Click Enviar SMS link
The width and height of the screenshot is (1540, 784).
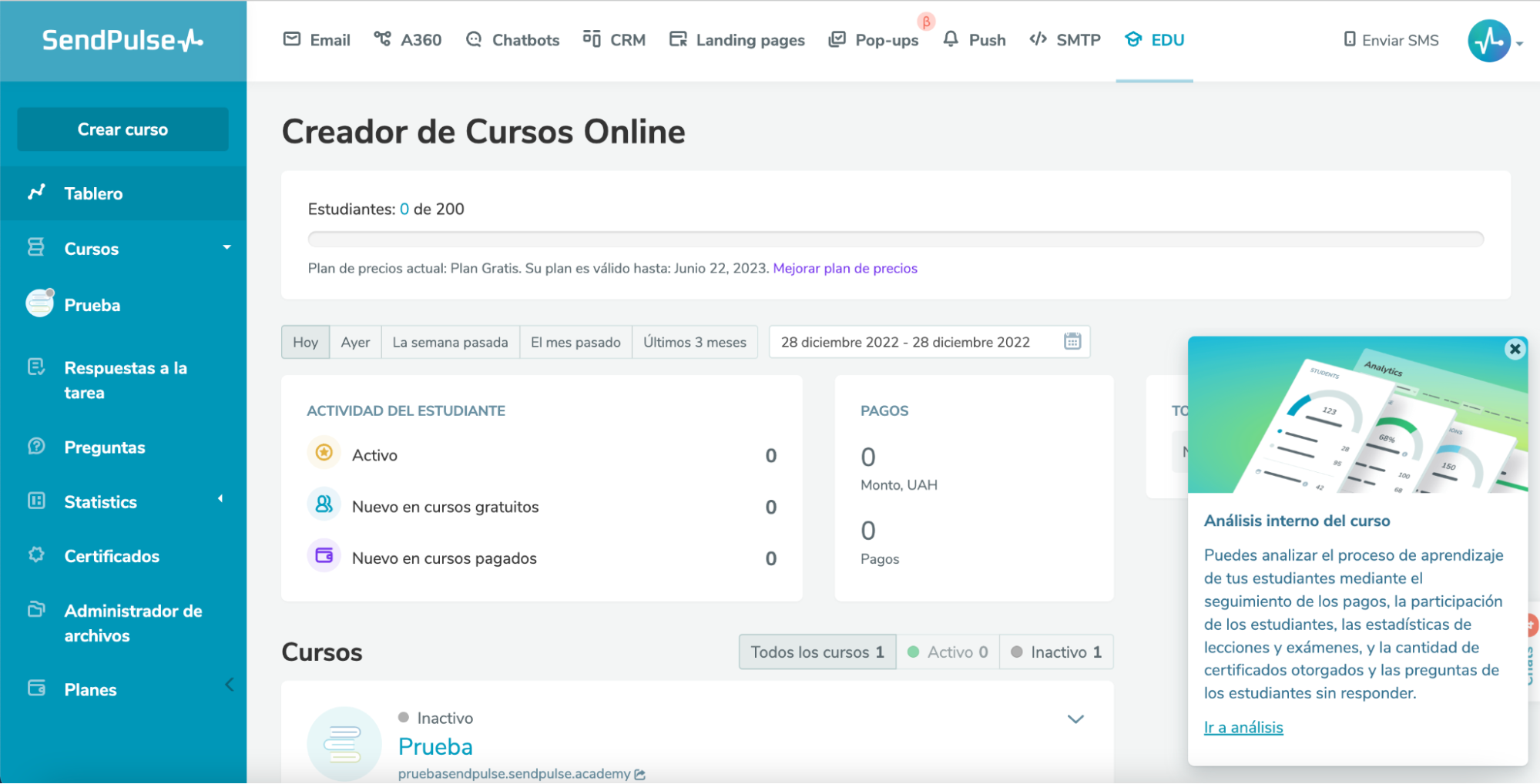coord(1391,40)
